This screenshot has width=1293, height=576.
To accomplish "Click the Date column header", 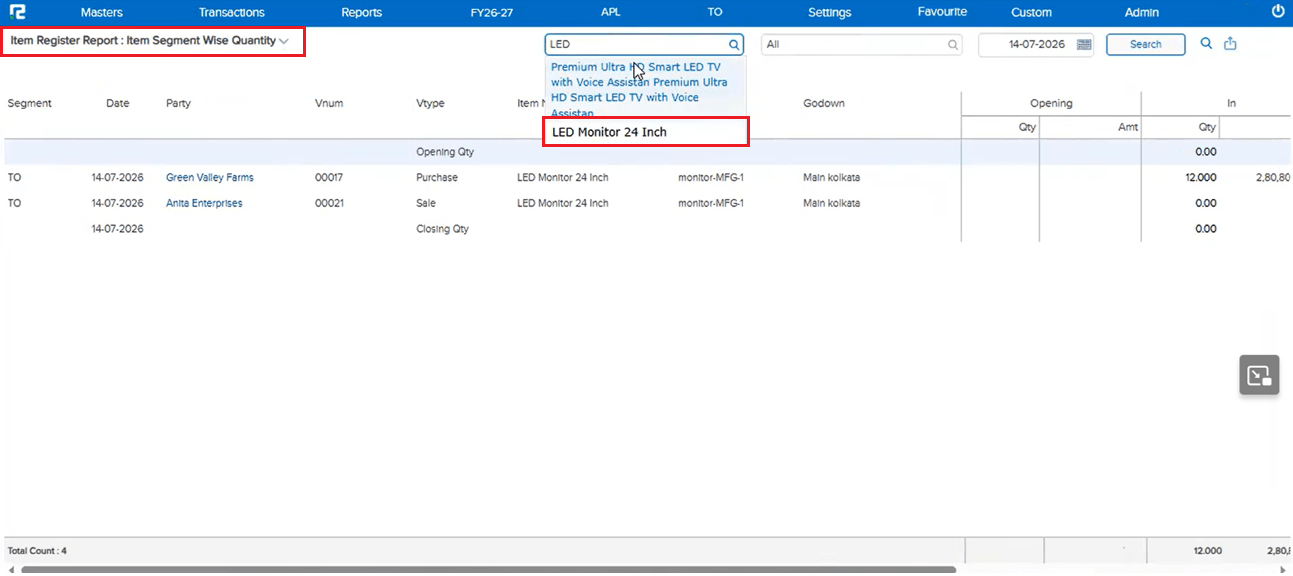I will tap(118, 103).
